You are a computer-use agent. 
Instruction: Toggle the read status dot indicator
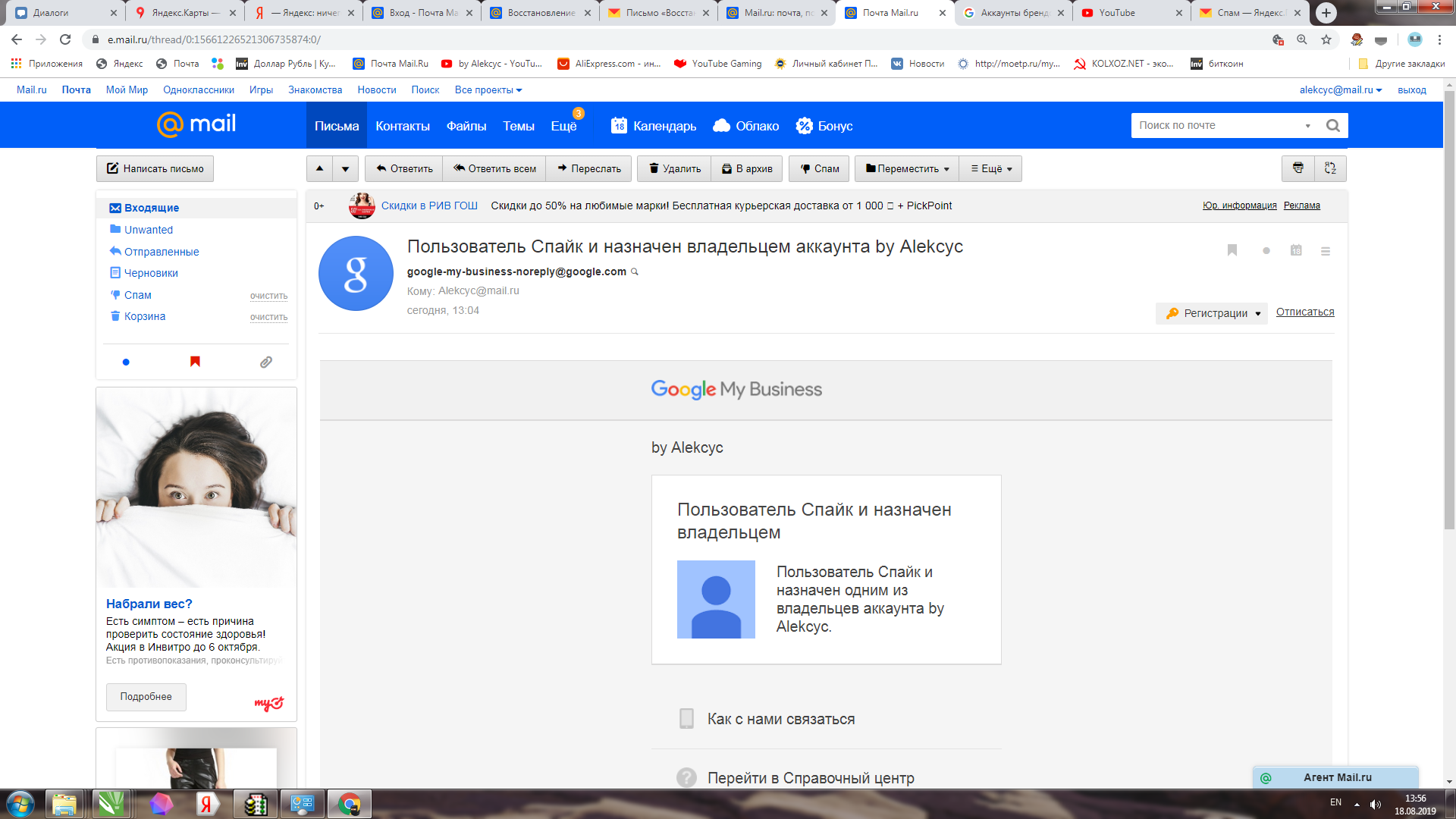(x=1266, y=250)
